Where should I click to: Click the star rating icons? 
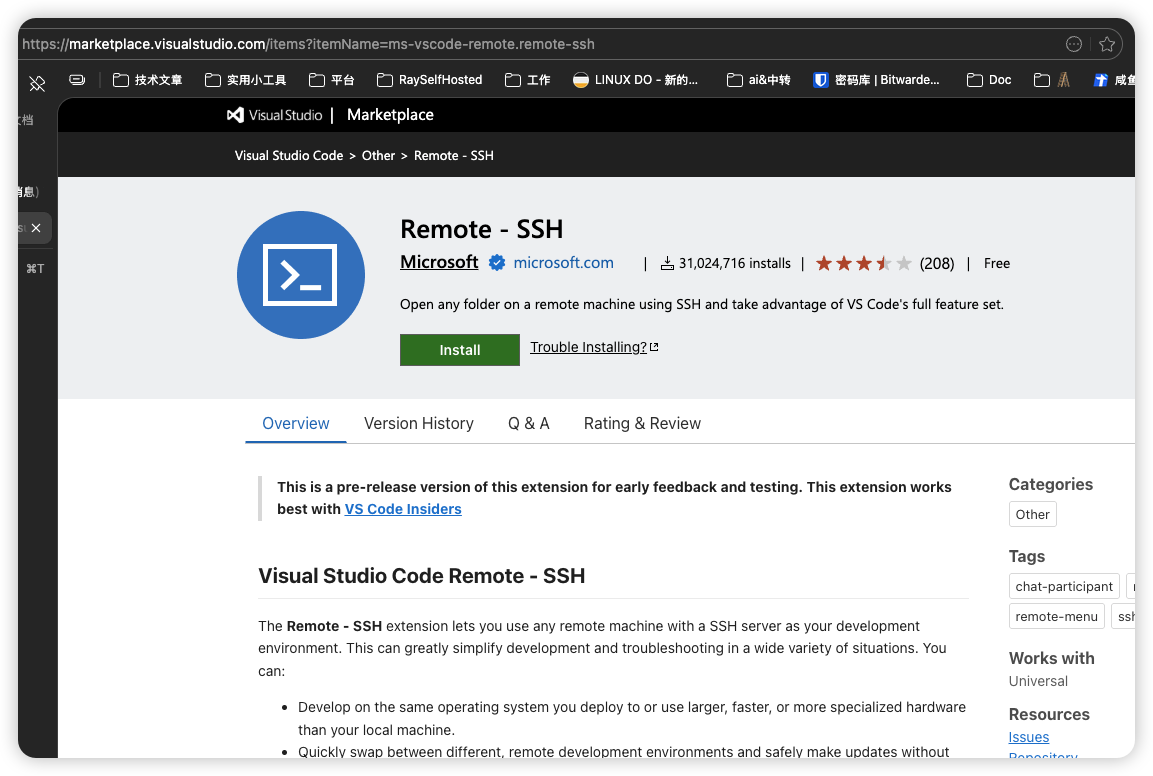point(864,264)
